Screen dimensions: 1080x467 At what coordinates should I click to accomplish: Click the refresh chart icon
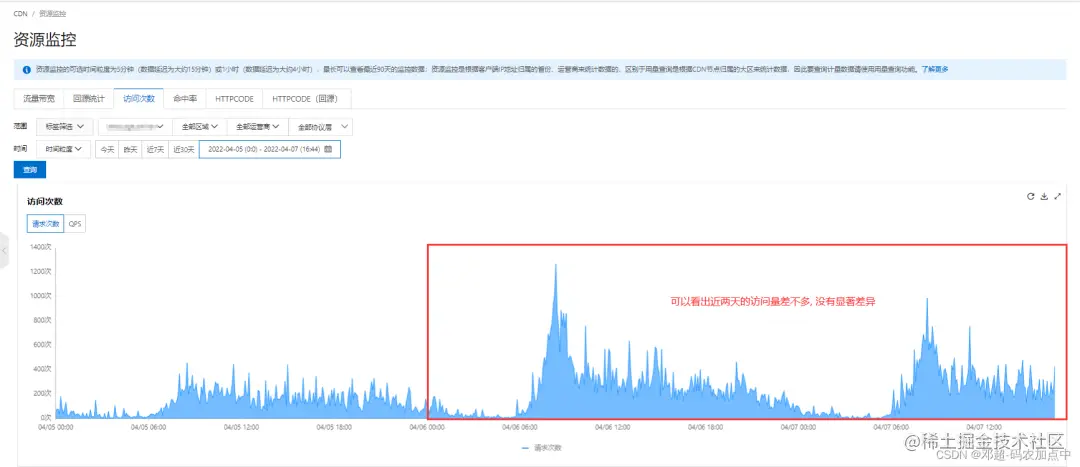coord(1030,196)
